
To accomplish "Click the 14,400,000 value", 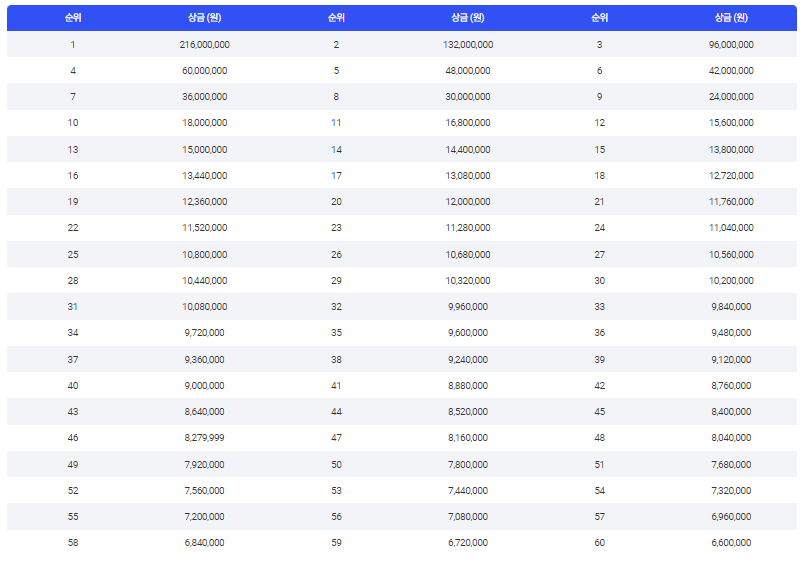I will click(x=468, y=150).
